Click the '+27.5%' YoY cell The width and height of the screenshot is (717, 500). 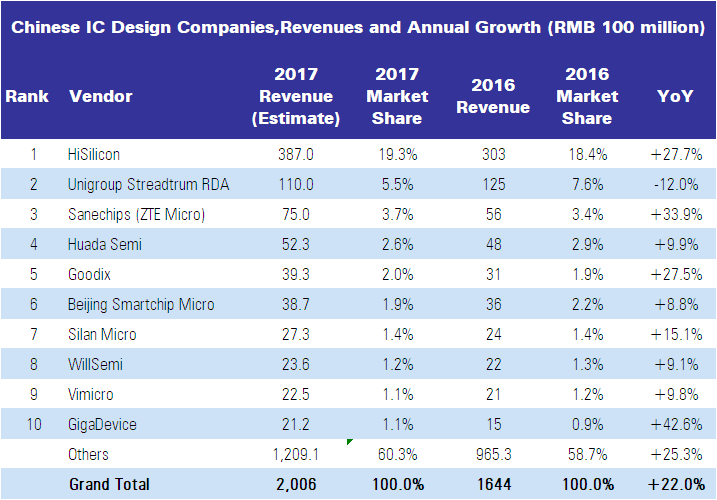[x=676, y=274]
